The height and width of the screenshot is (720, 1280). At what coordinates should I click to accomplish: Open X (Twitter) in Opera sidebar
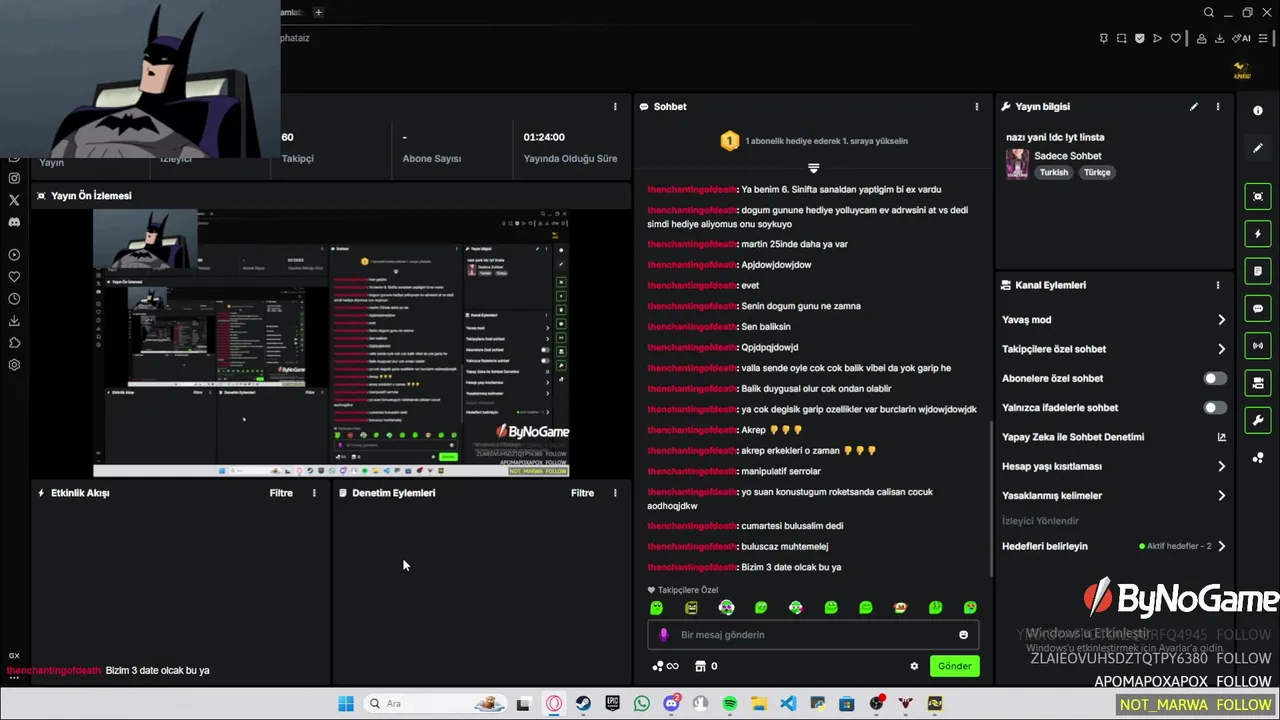[x=14, y=200]
